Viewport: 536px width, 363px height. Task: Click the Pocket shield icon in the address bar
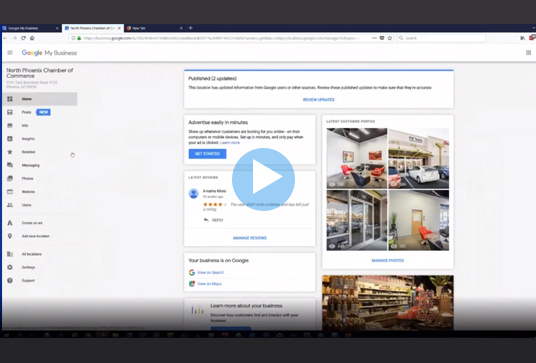coord(382,38)
